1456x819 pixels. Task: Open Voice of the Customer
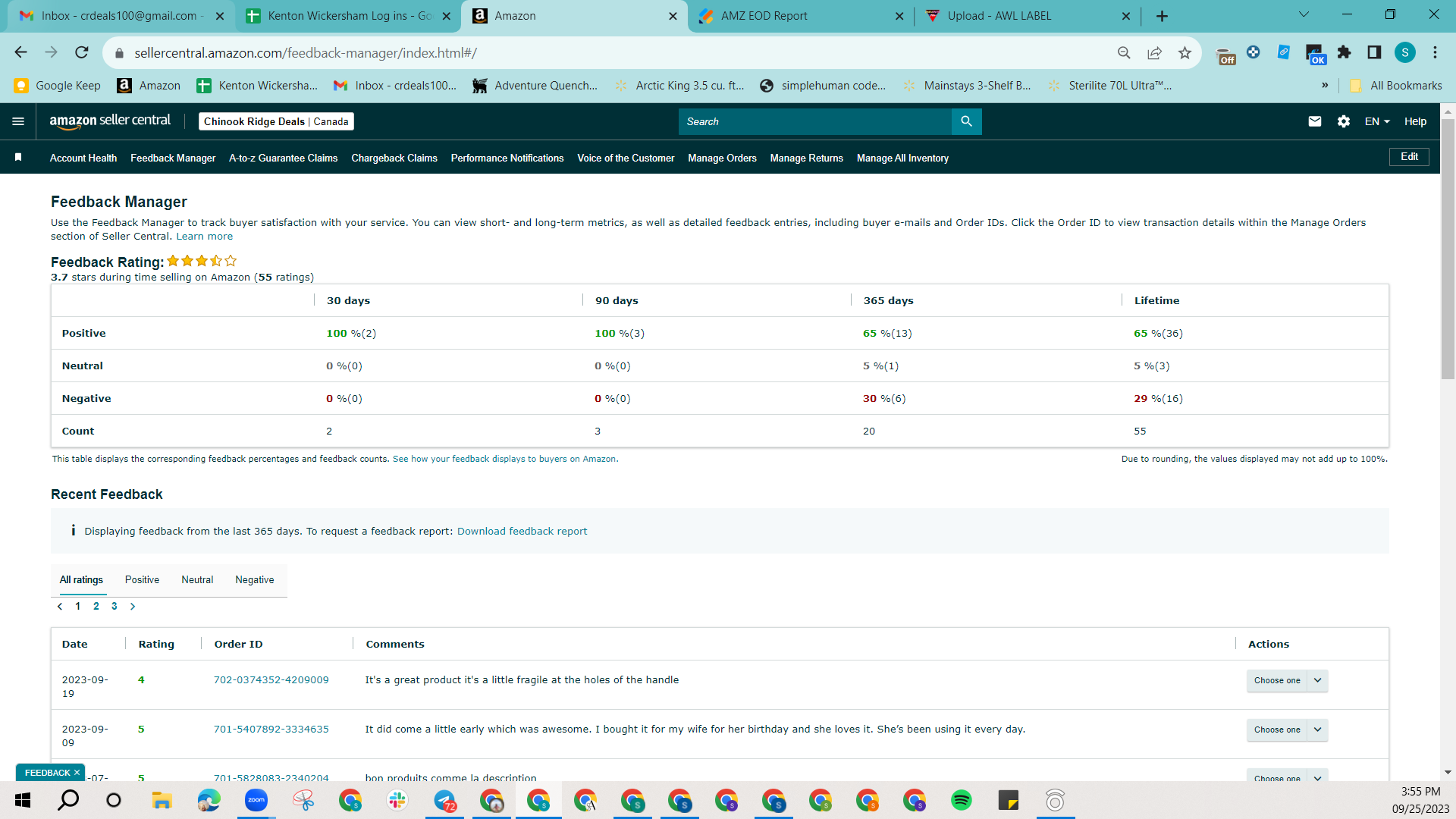626,158
